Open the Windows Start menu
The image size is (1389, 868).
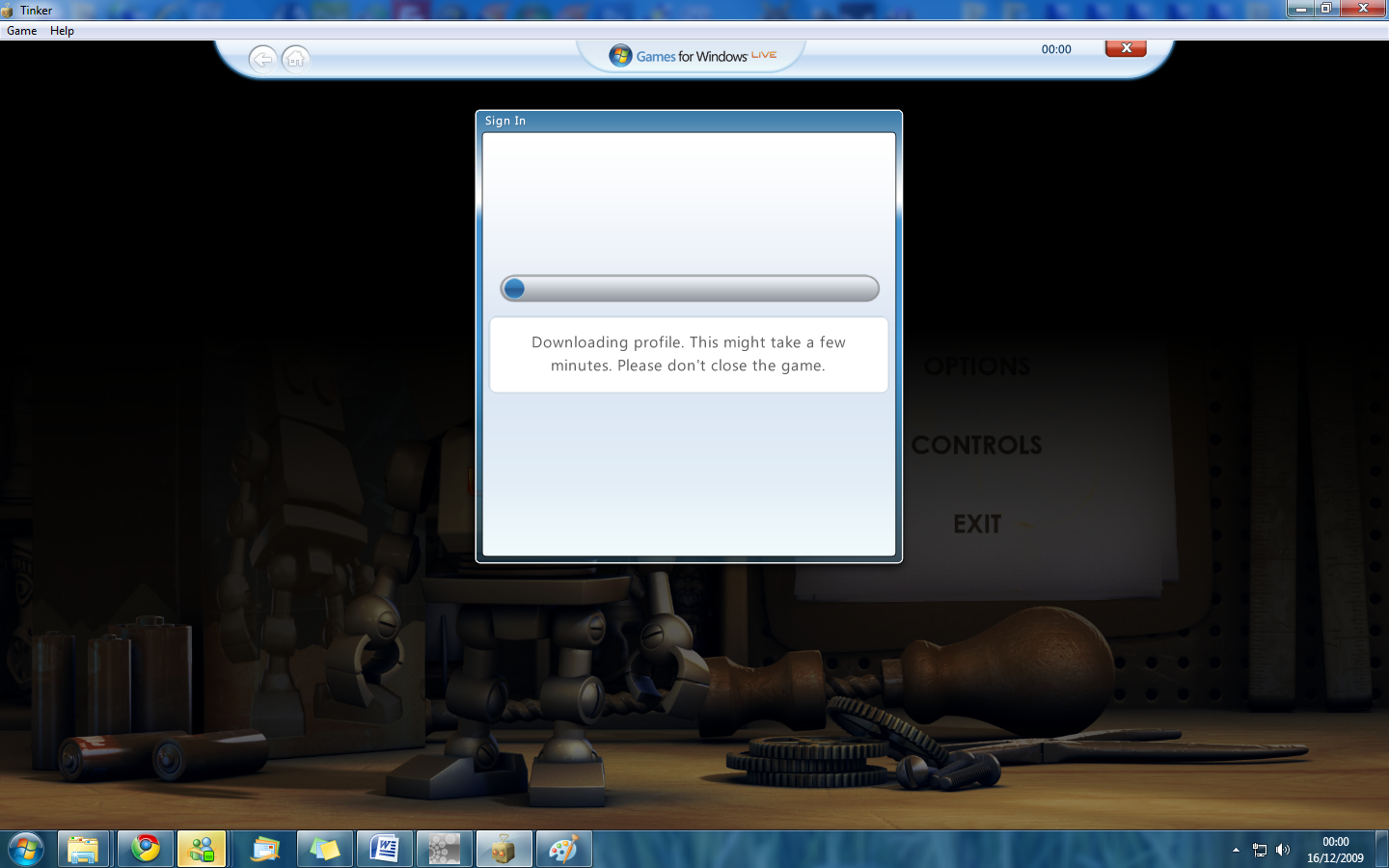[x=26, y=850]
